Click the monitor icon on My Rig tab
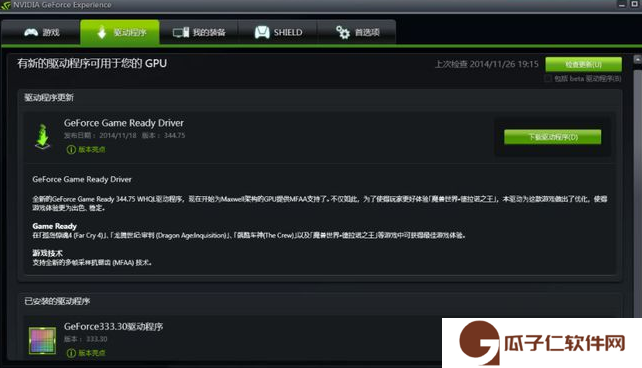This screenshot has height=368, width=642. coord(181,32)
